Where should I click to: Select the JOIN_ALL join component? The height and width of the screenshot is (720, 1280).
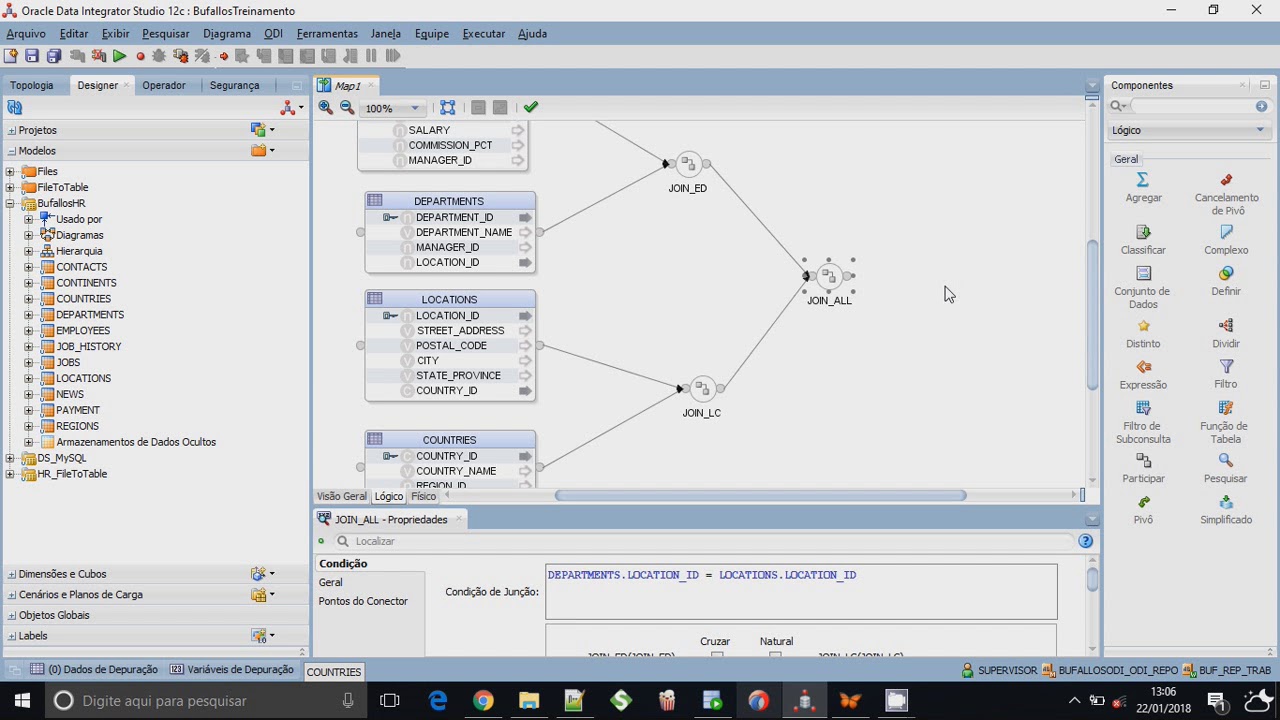[829, 276]
